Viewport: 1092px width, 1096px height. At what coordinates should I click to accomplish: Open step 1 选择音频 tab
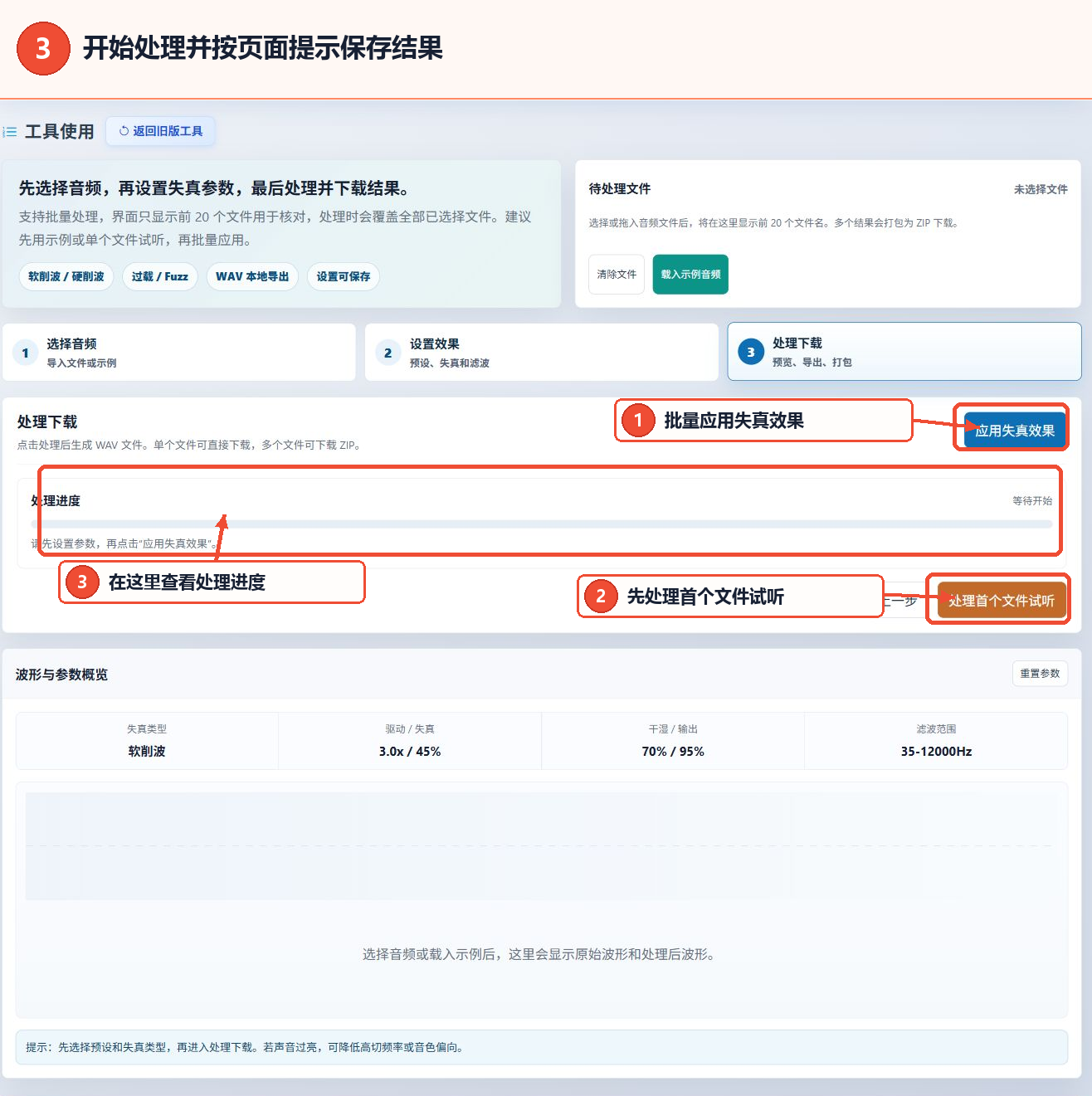179,353
